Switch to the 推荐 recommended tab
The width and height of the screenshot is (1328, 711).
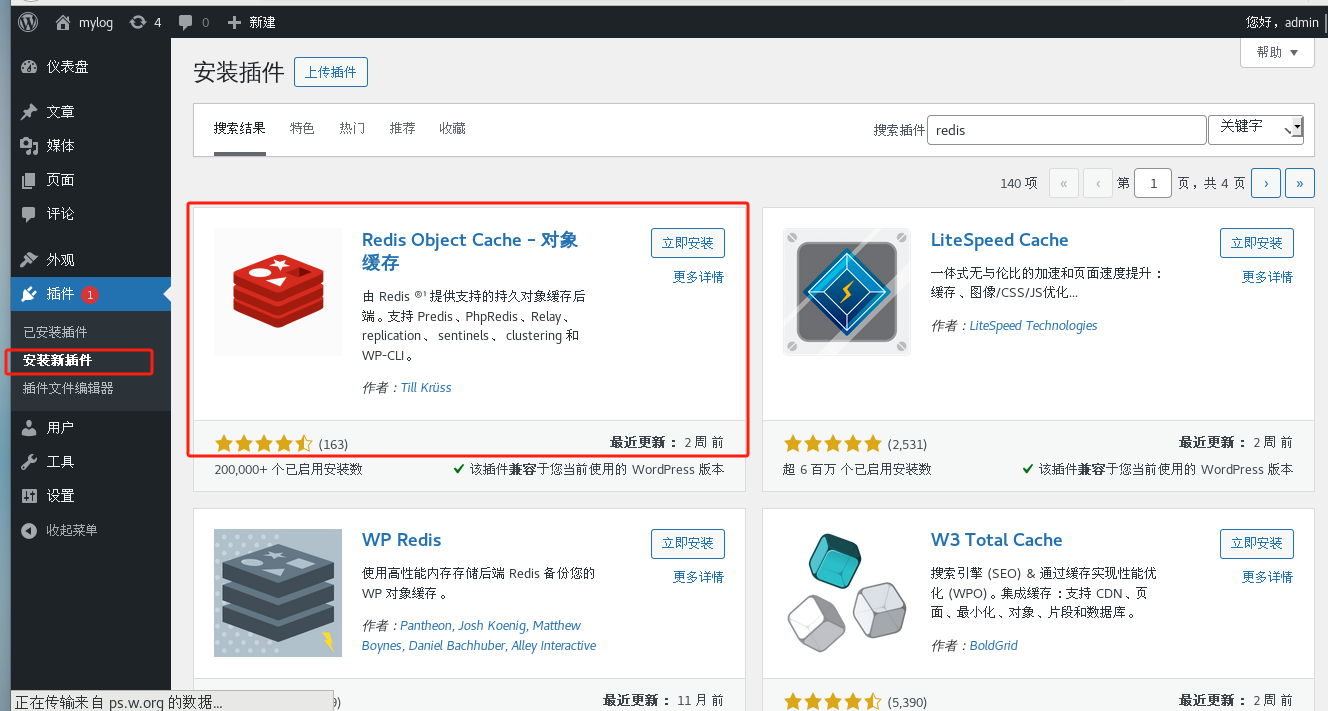(x=403, y=129)
